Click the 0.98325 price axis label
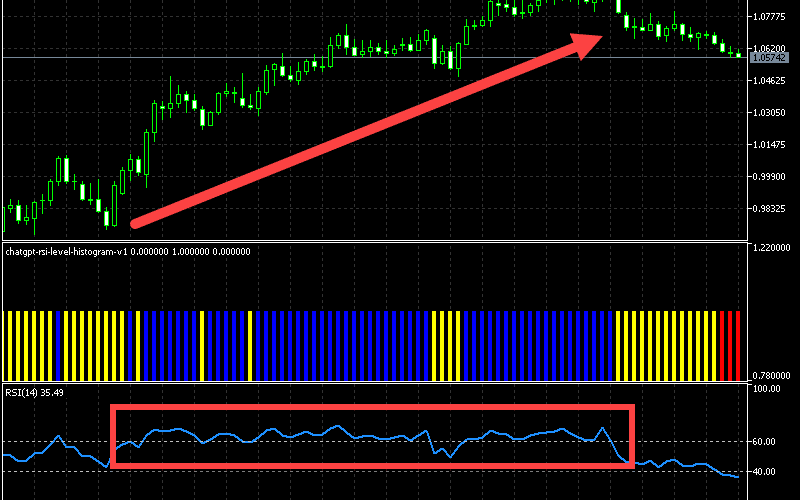Viewport: 800px width, 500px height. pyautogui.click(x=769, y=209)
